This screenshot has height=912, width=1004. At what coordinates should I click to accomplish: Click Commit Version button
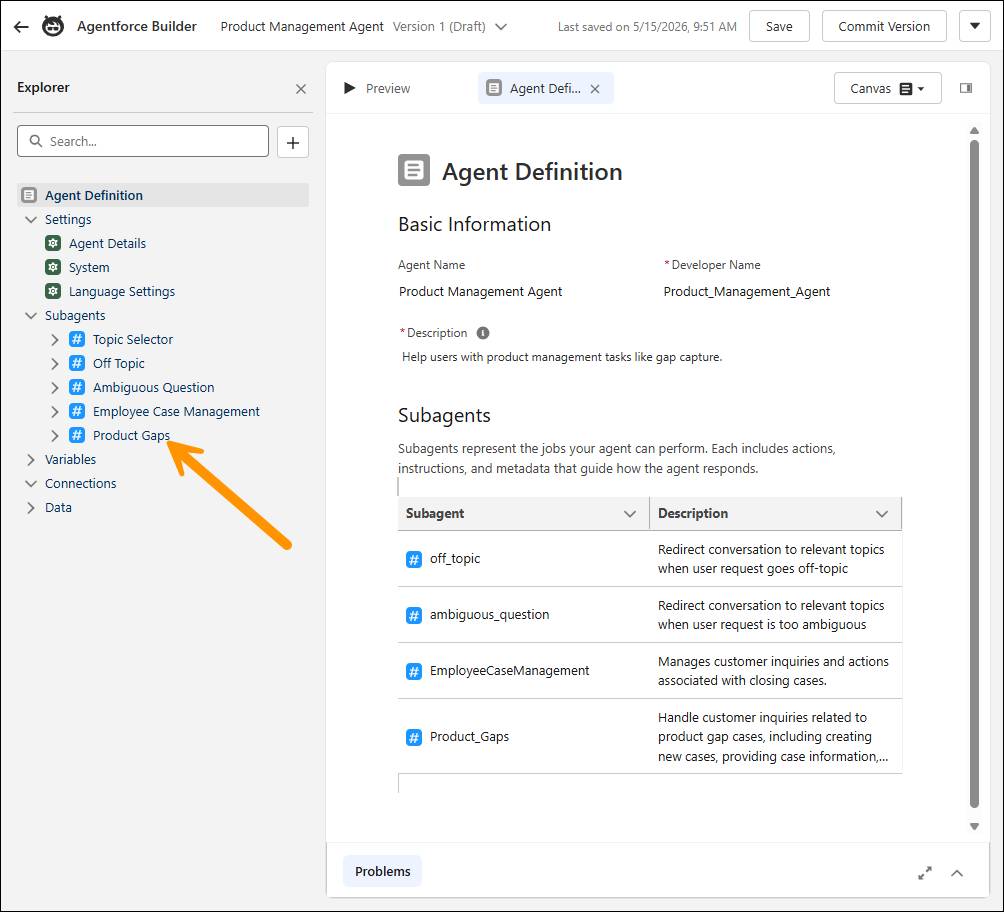884,26
